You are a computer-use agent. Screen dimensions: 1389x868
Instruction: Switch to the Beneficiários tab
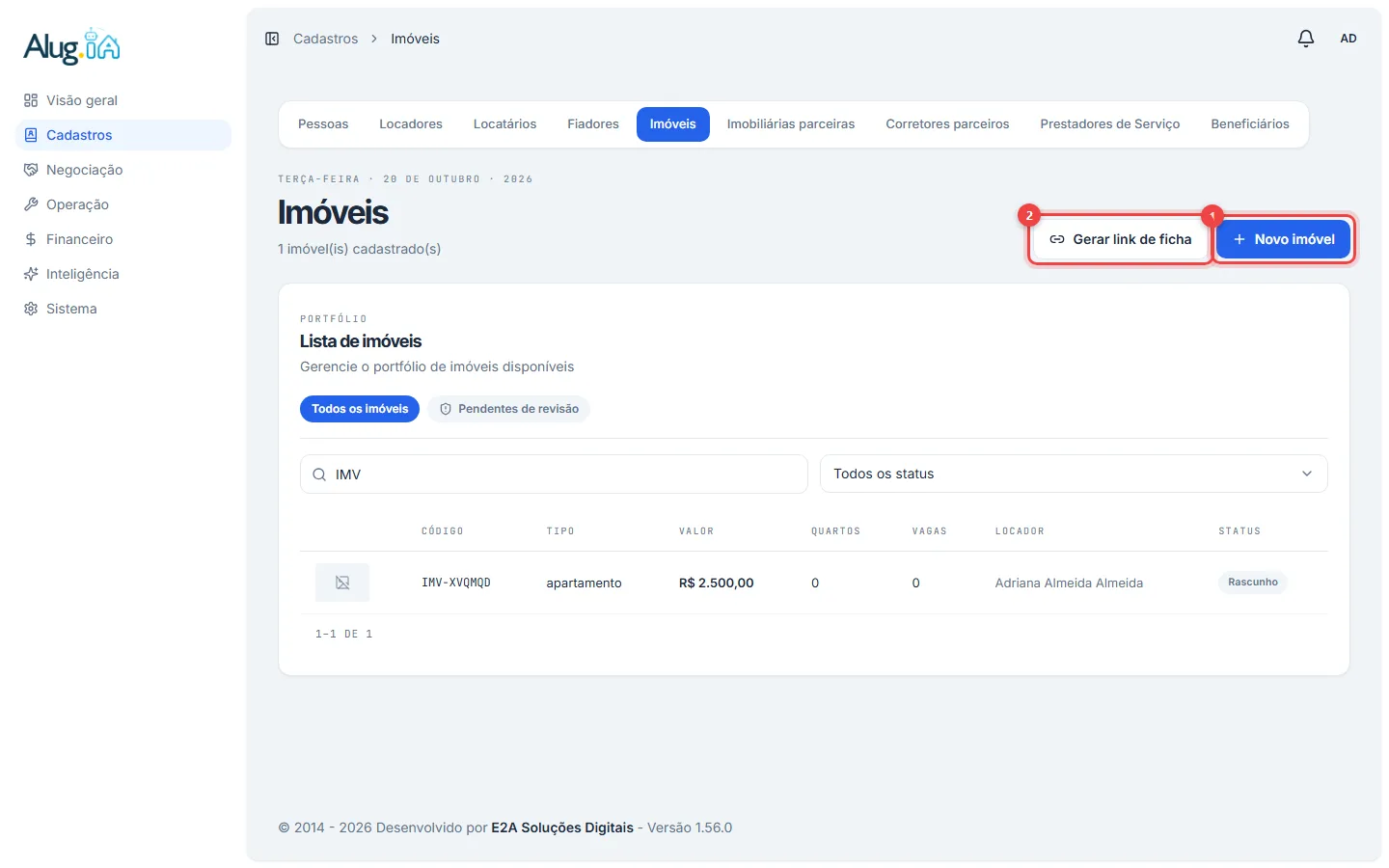coord(1250,124)
